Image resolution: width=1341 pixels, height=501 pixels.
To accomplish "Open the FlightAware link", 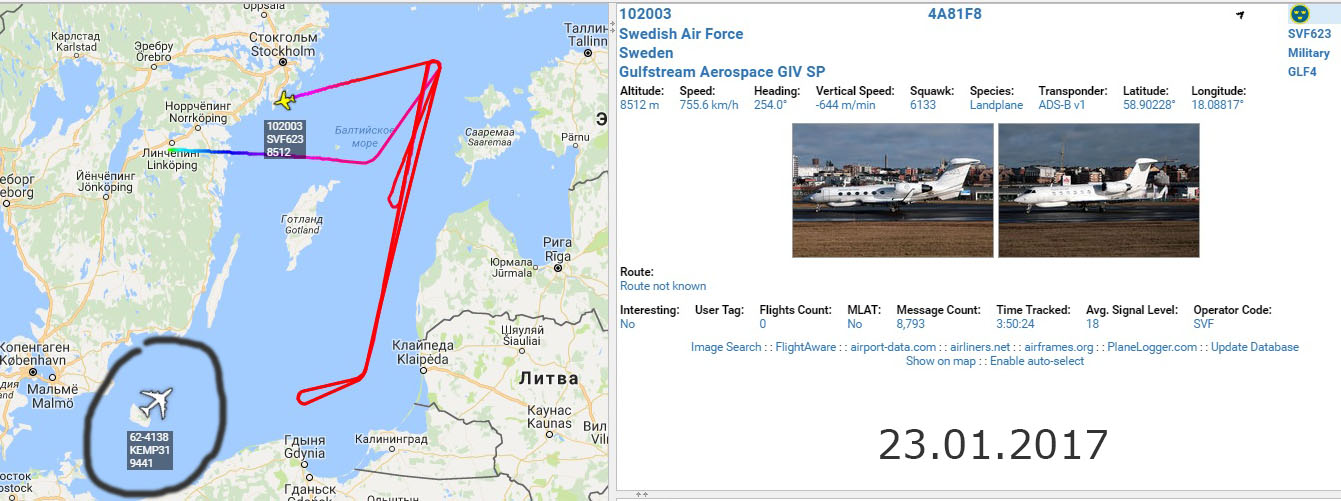I will point(808,347).
